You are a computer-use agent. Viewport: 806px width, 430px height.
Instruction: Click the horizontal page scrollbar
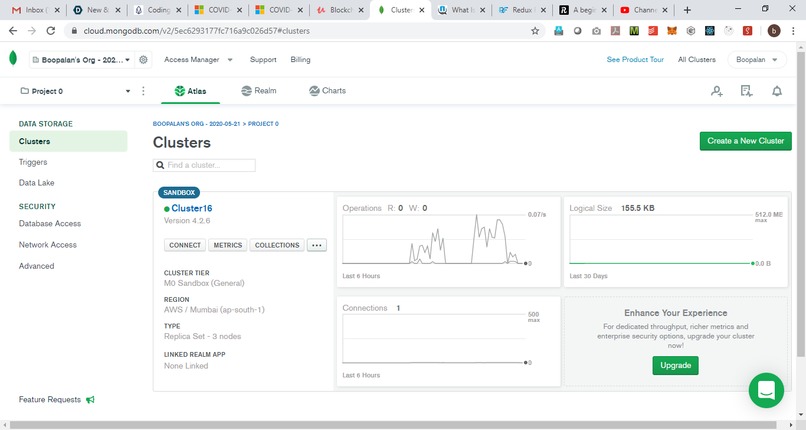[395, 425]
